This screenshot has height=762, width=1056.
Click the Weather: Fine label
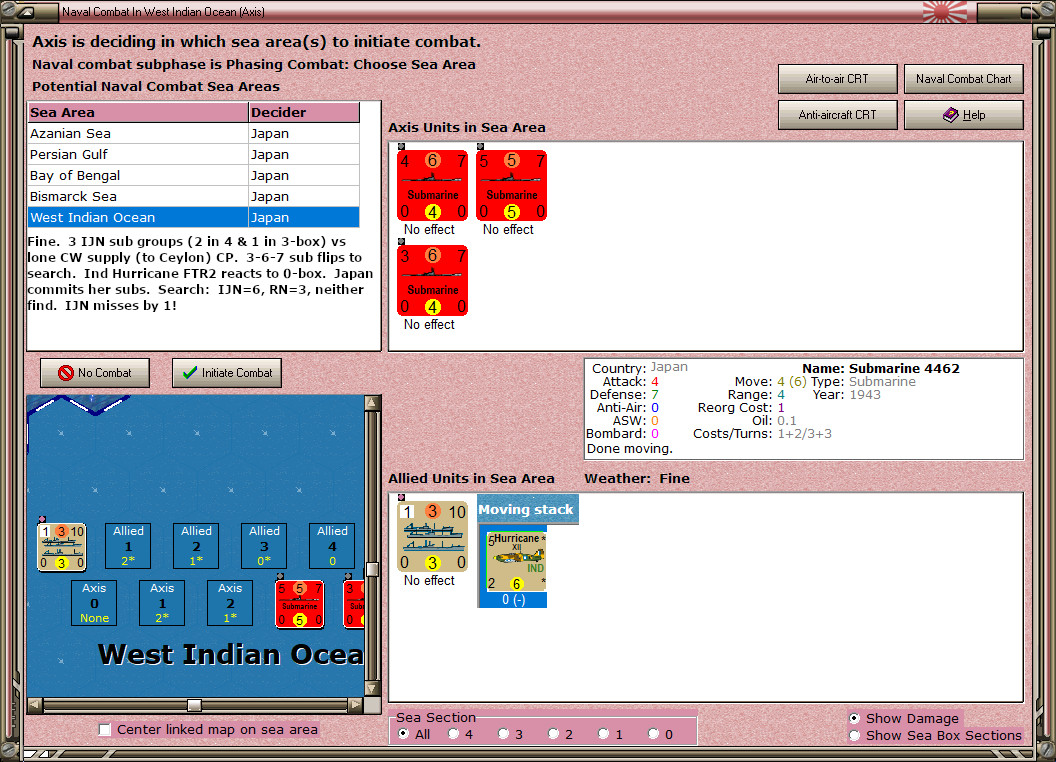pyautogui.click(x=636, y=478)
